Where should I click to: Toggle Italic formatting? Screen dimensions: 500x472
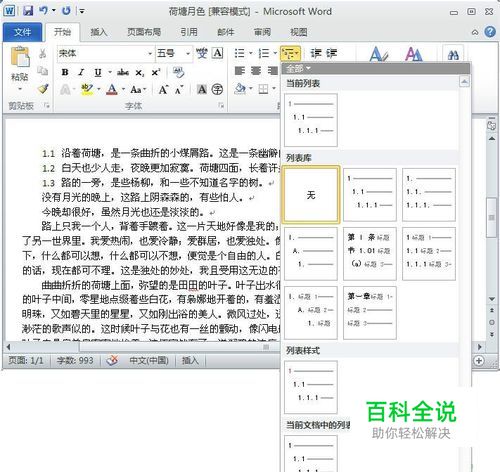81,72
